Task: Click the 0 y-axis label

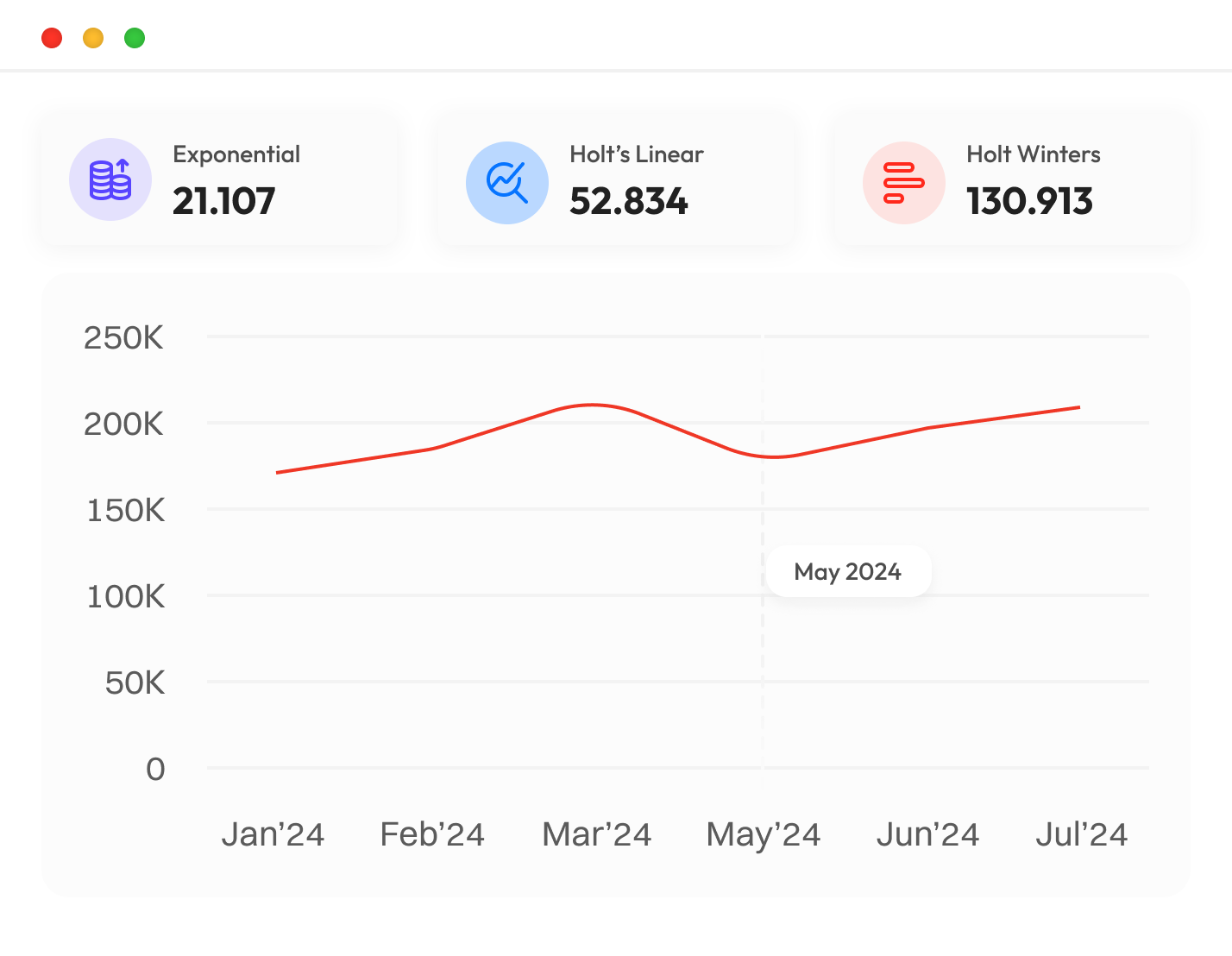Action: (155, 769)
